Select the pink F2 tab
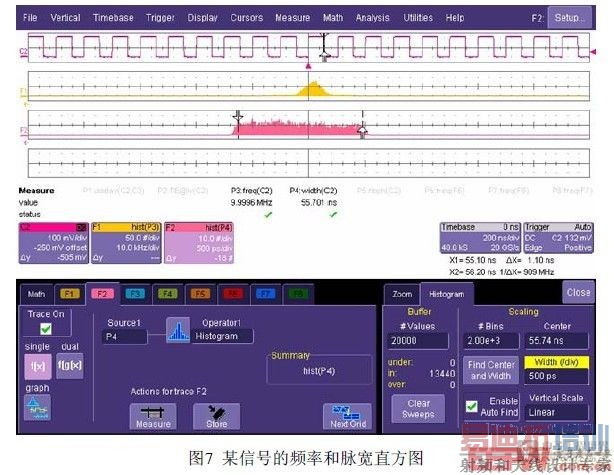Image resolution: width=614 pixels, height=475 pixels. [102, 294]
